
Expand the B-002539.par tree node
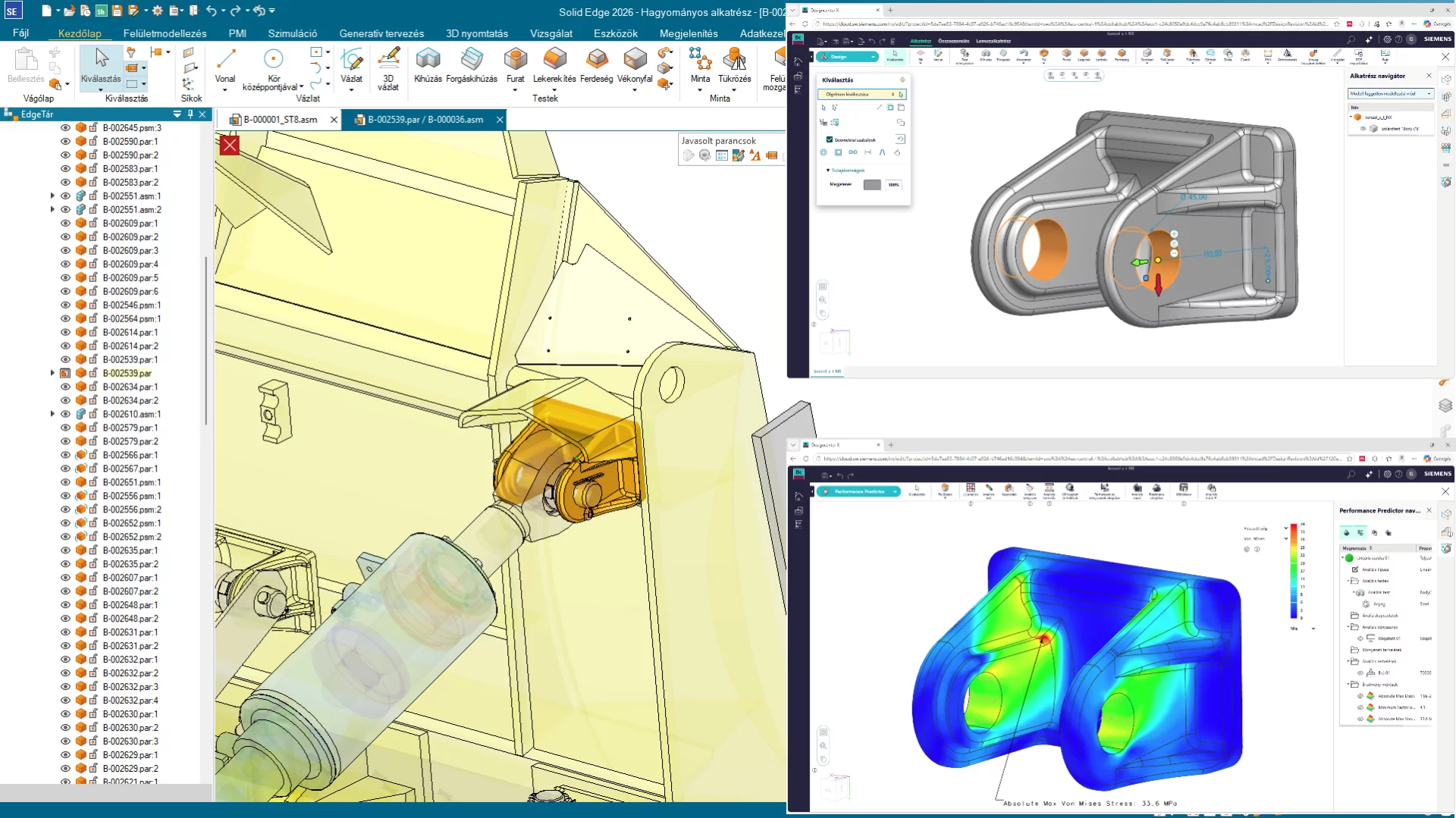point(52,373)
